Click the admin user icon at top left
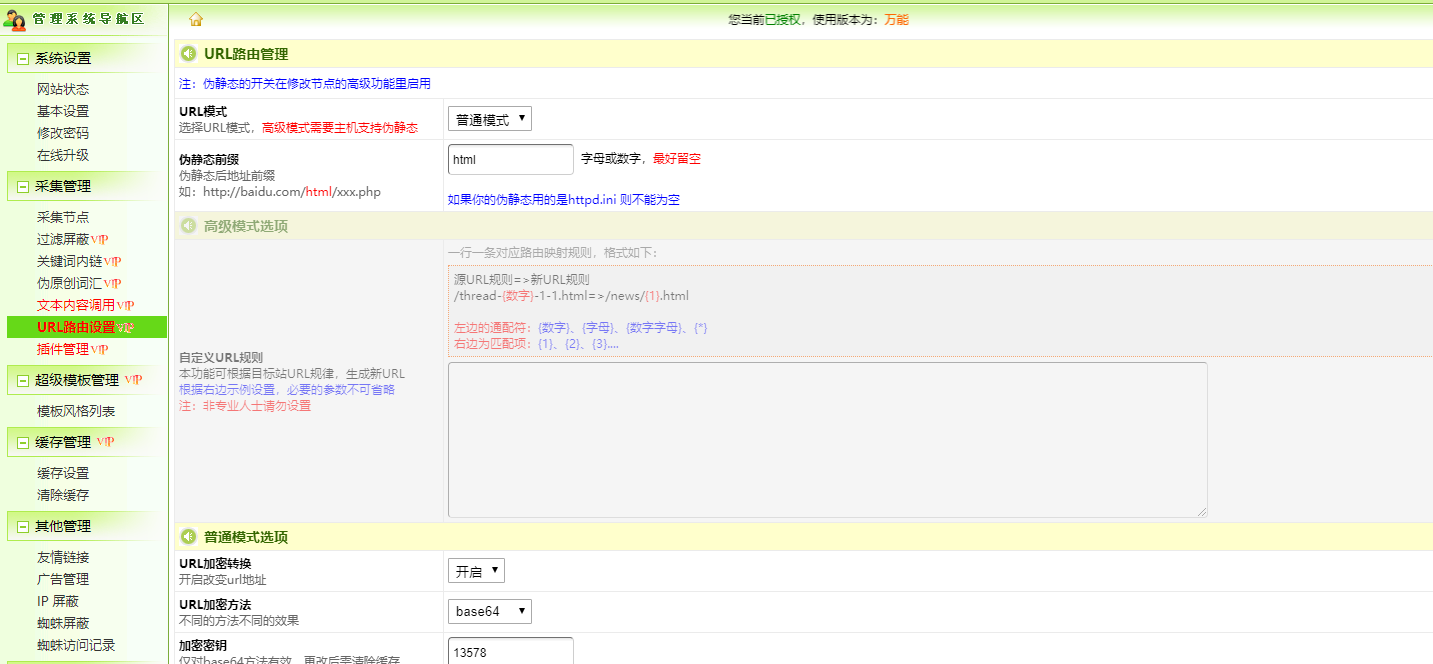The height and width of the screenshot is (664, 1433). coord(15,19)
